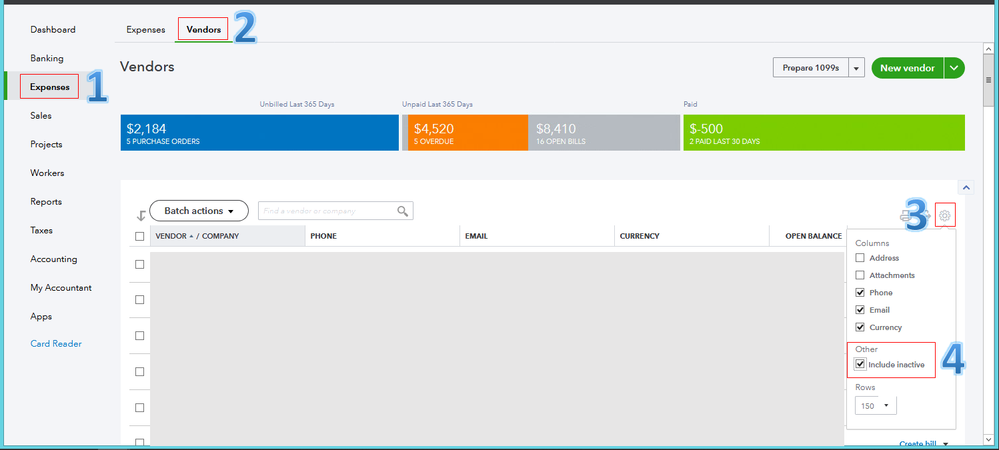
Task: Open Dashboard in the left navigation
Action: click(53, 29)
